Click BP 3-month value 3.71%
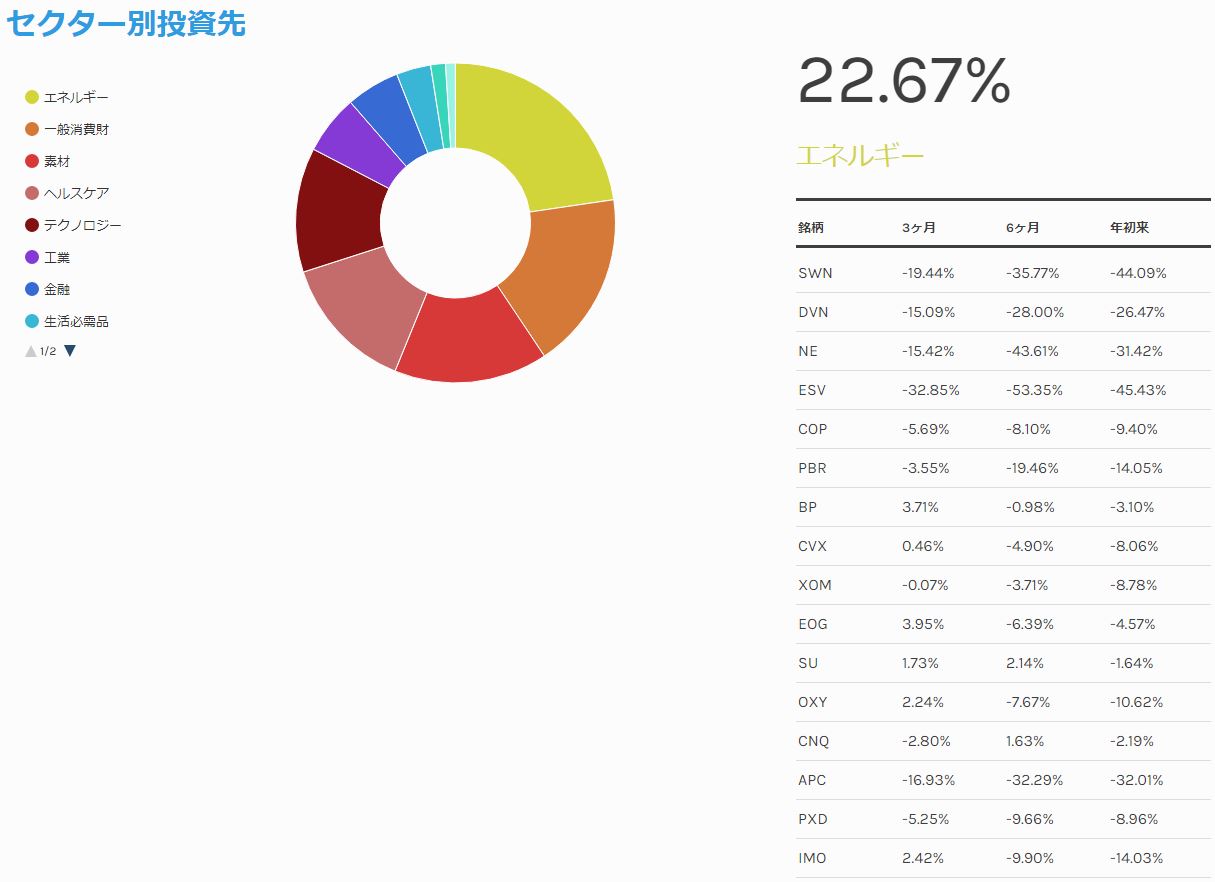The height and width of the screenshot is (882, 1215). [x=920, y=507]
